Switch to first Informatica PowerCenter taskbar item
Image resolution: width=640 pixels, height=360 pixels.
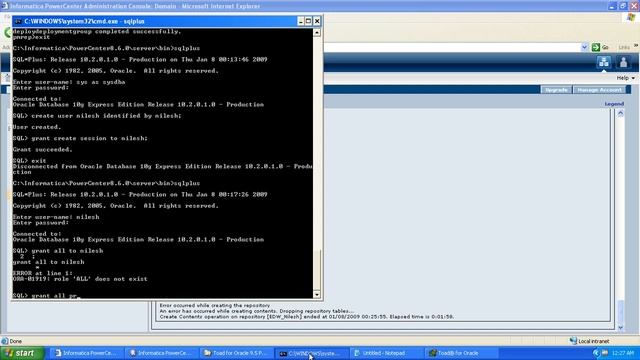(86, 353)
